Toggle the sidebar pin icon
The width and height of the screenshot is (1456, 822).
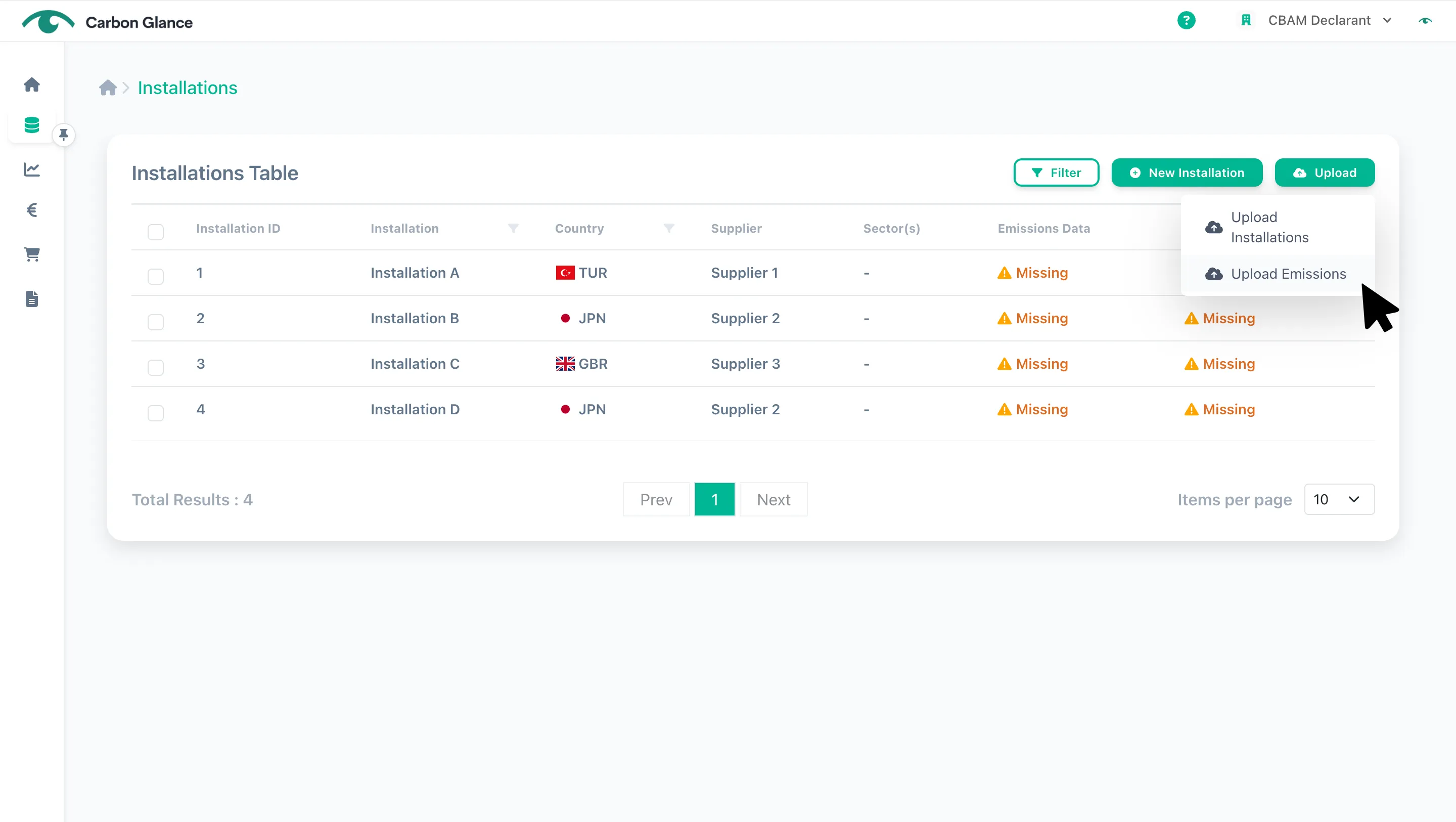63,135
